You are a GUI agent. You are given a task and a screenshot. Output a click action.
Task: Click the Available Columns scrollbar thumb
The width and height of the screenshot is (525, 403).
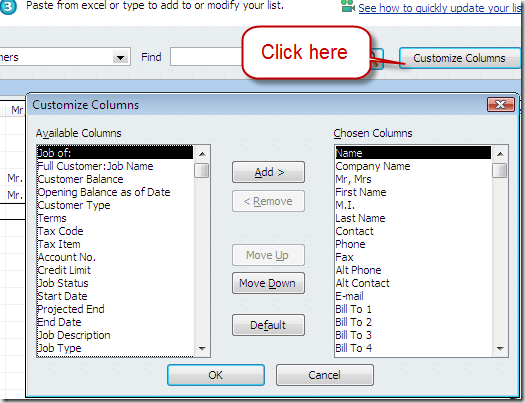coord(202,170)
